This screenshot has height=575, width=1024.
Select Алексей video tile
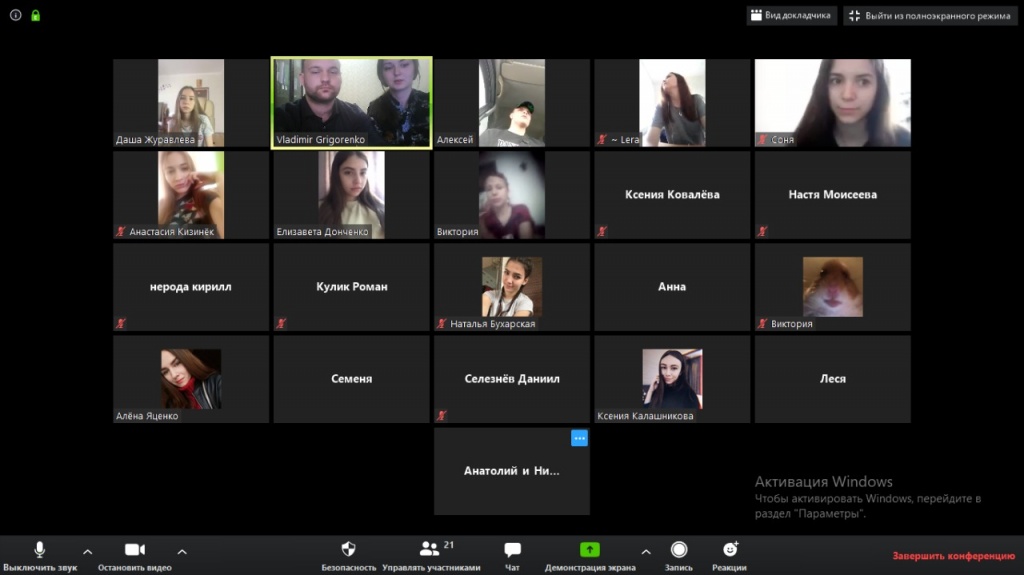(x=512, y=103)
